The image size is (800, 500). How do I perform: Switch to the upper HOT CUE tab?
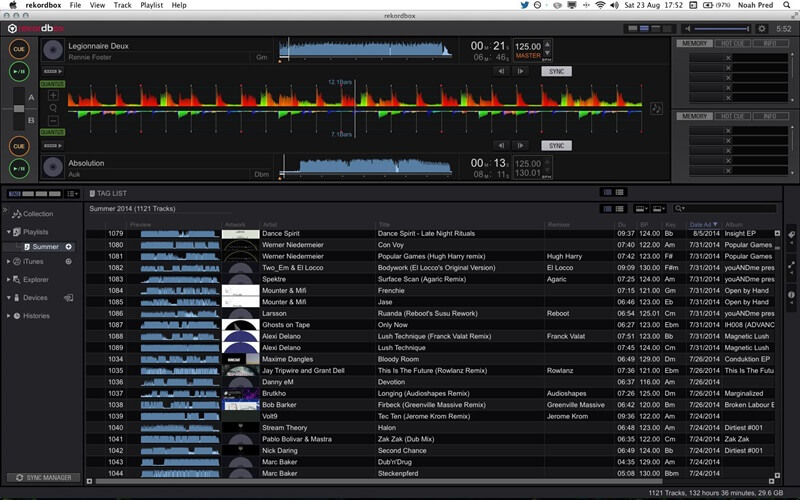click(x=731, y=44)
